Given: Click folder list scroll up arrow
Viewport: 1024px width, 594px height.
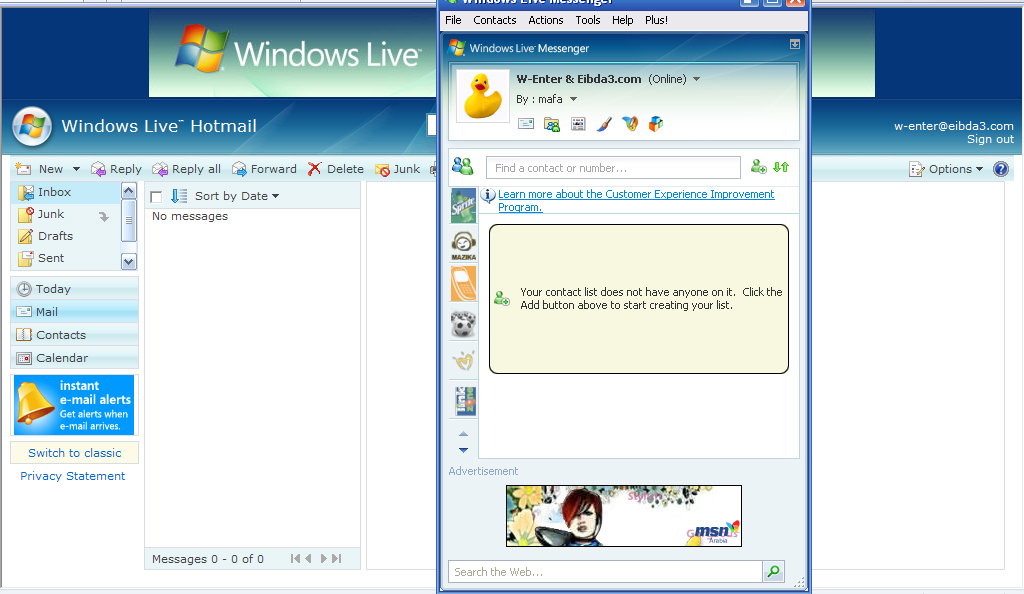Looking at the screenshot, I should (x=129, y=191).
